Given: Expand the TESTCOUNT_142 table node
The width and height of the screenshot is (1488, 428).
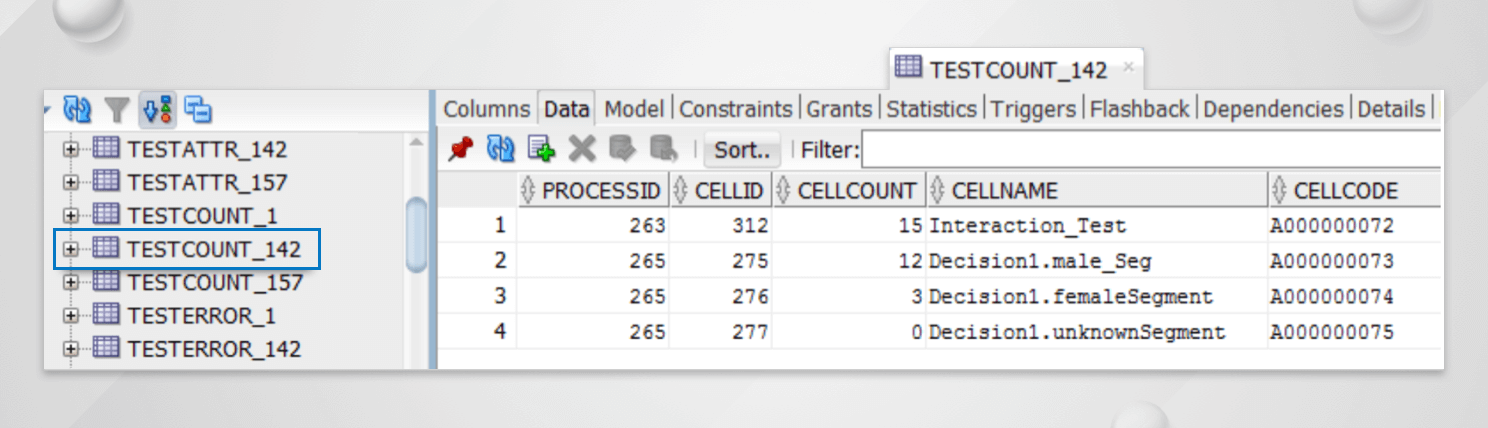Looking at the screenshot, I should coord(71,248).
